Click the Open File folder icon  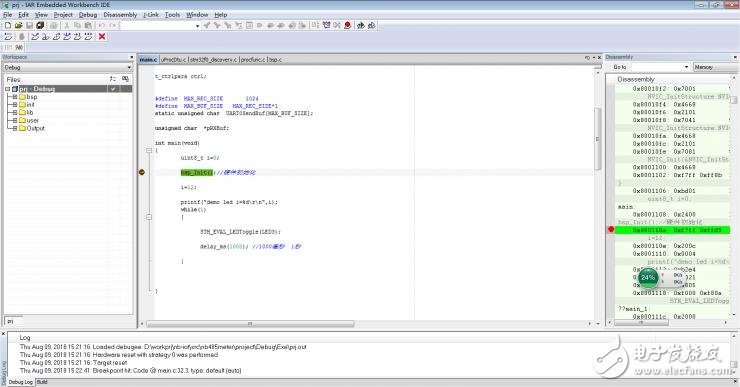[x=18, y=25]
